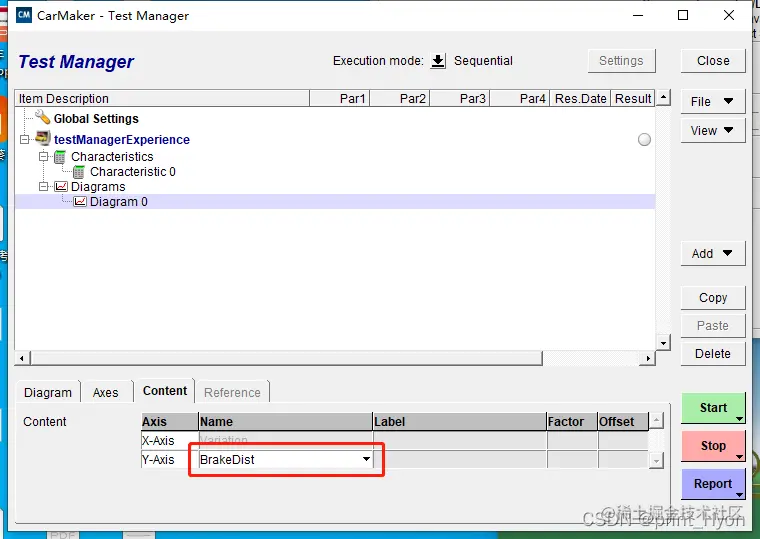Select the Diagram 0 item

(119, 202)
